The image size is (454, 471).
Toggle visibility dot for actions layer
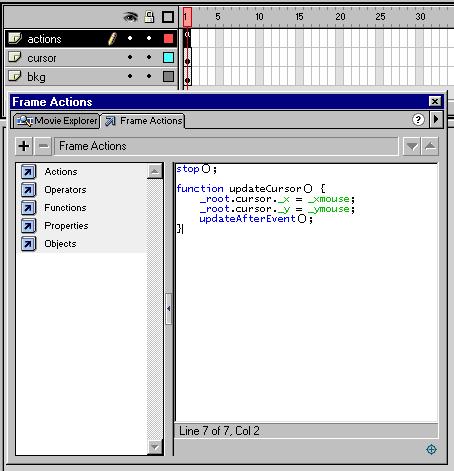130,38
